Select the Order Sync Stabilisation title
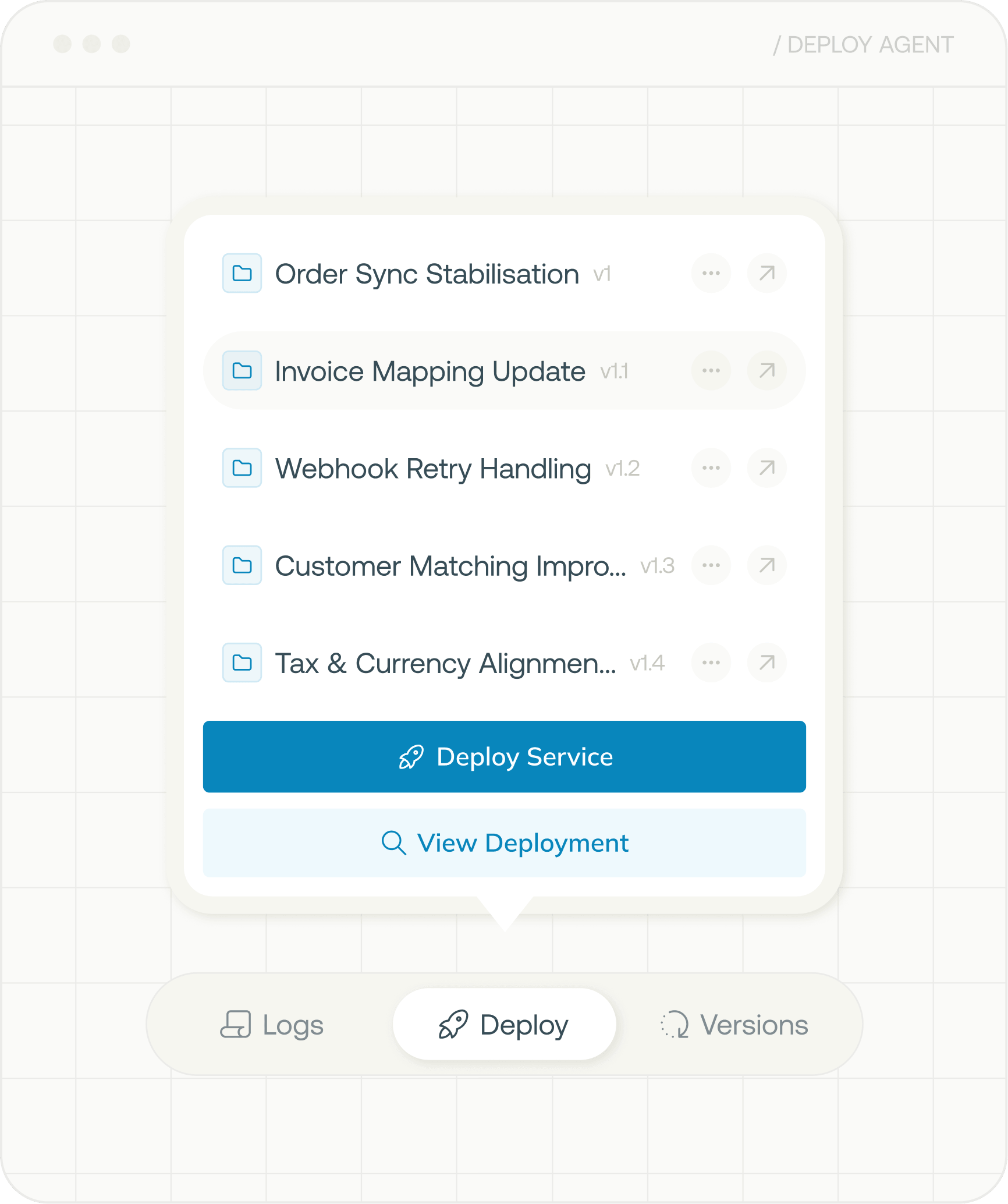 point(427,274)
